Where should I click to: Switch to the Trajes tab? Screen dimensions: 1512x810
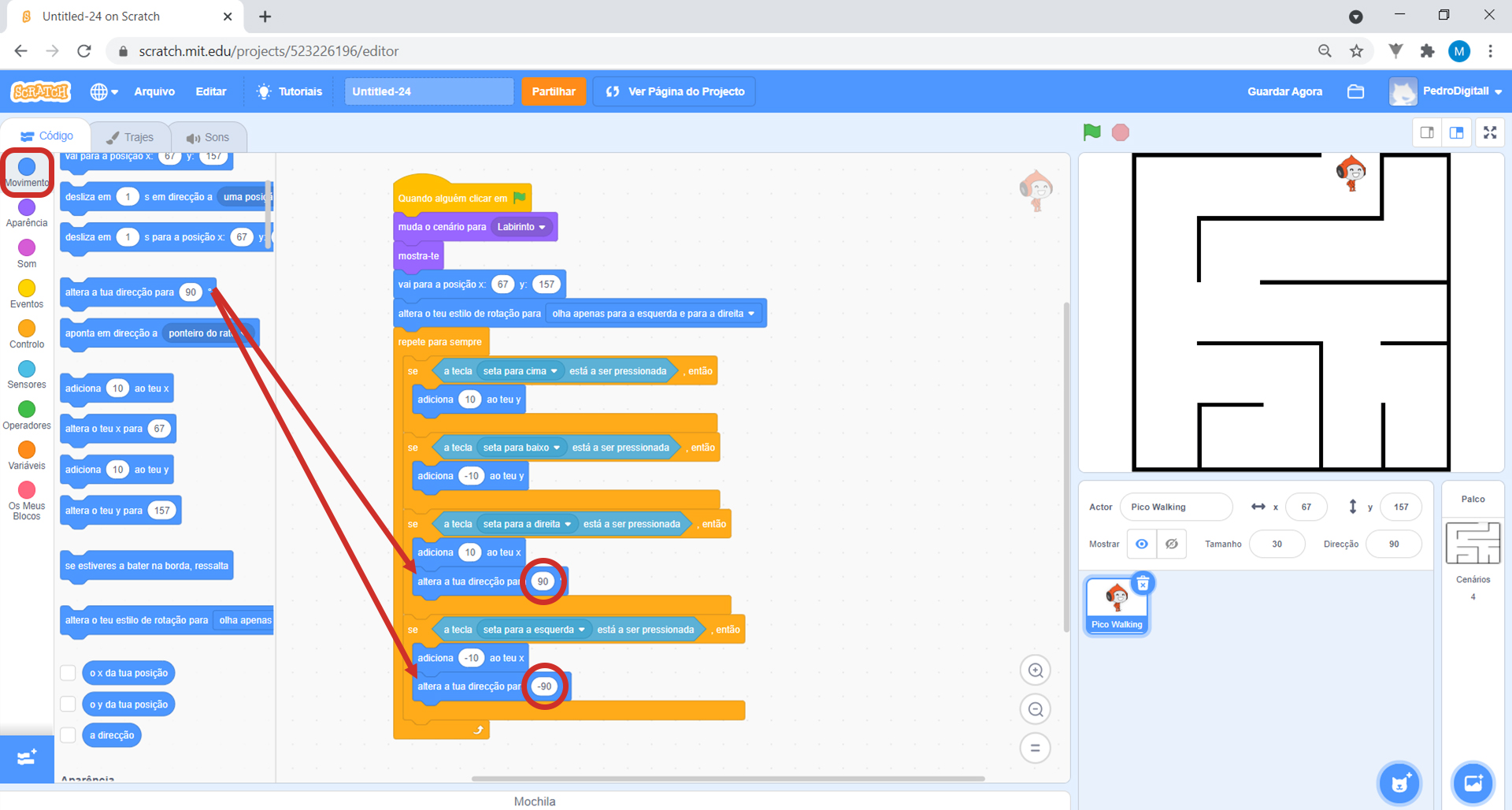coord(130,137)
